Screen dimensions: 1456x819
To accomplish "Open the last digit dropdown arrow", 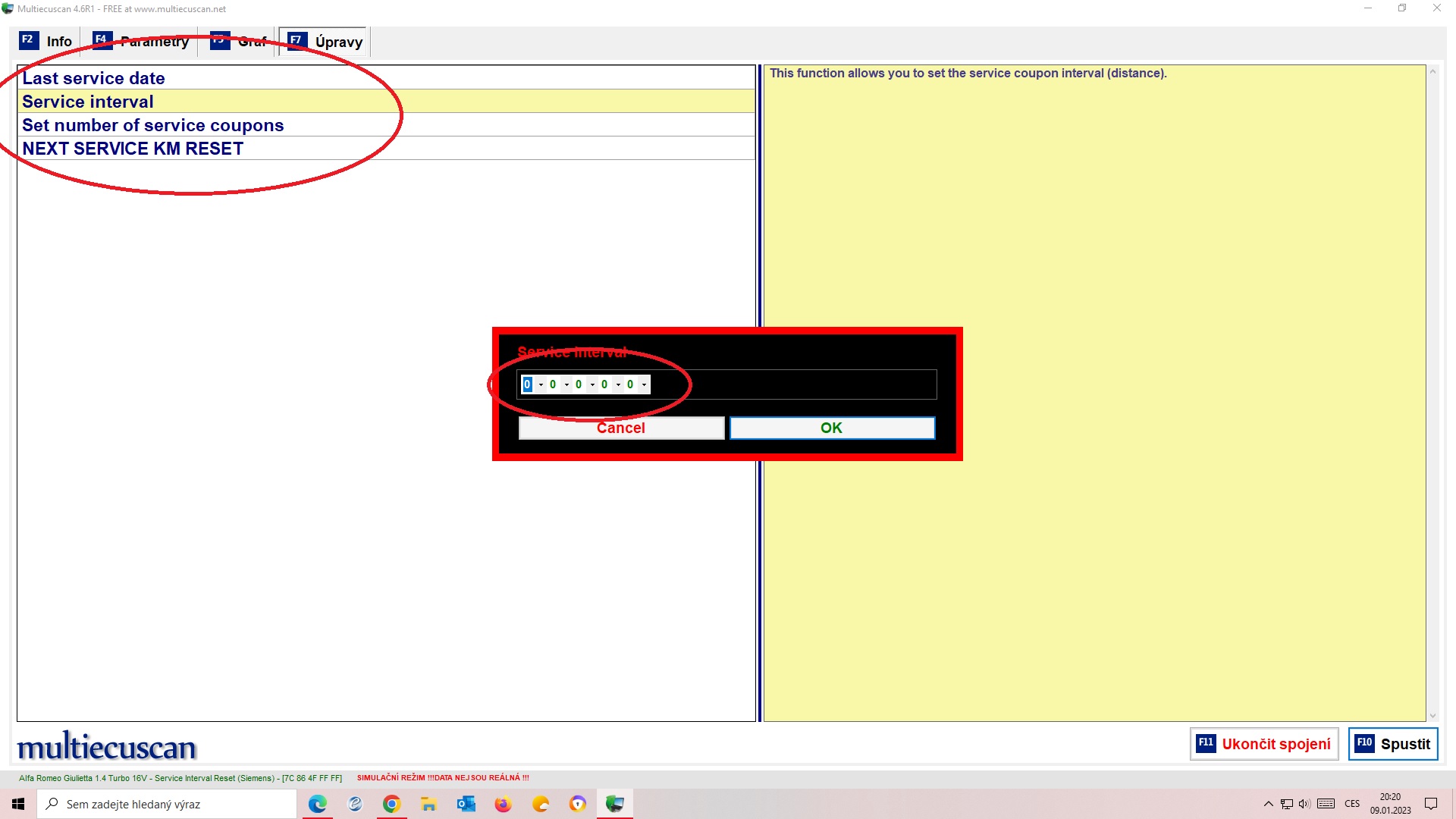I will [644, 384].
